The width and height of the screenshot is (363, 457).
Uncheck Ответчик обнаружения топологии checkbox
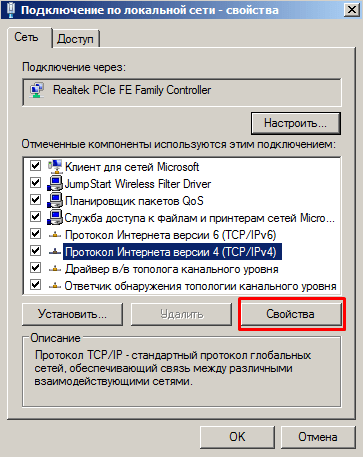click(35, 285)
